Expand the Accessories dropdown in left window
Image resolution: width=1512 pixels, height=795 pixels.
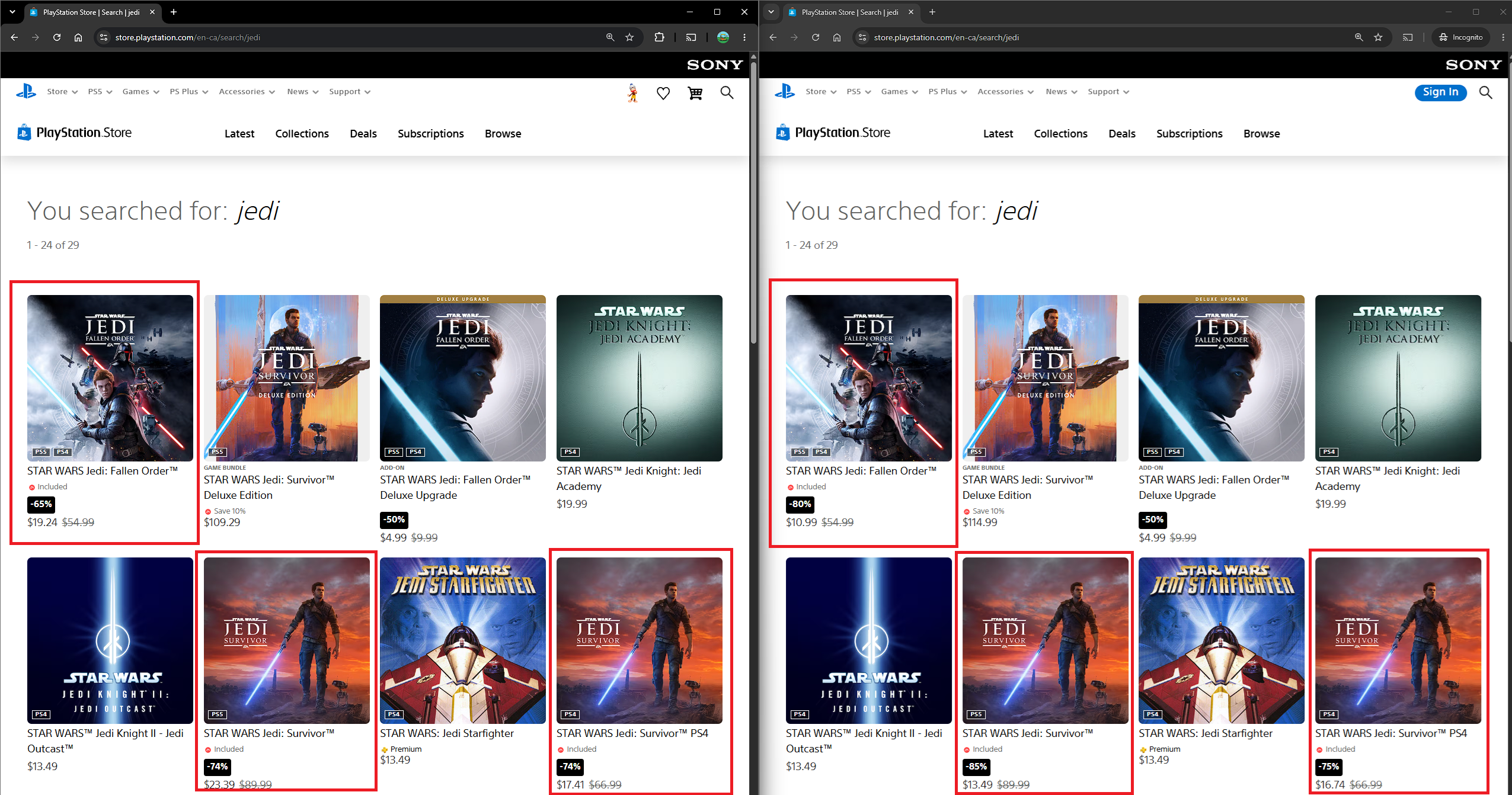pyautogui.click(x=247, y=92)
